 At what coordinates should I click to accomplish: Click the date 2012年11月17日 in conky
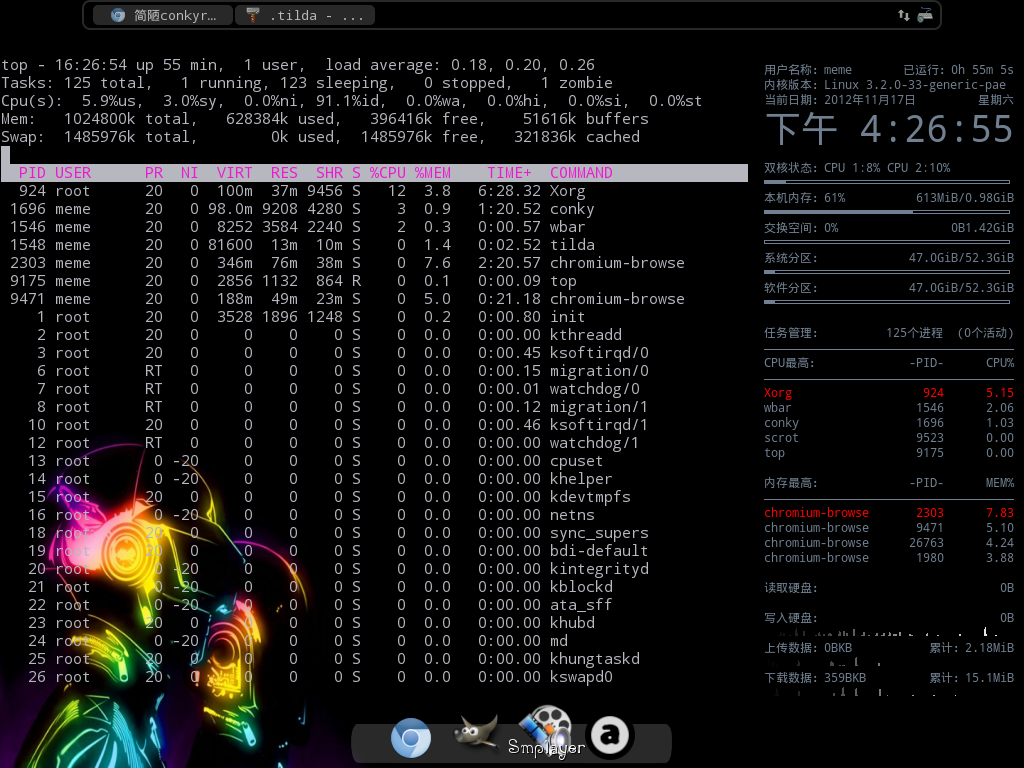click(869, 100)
